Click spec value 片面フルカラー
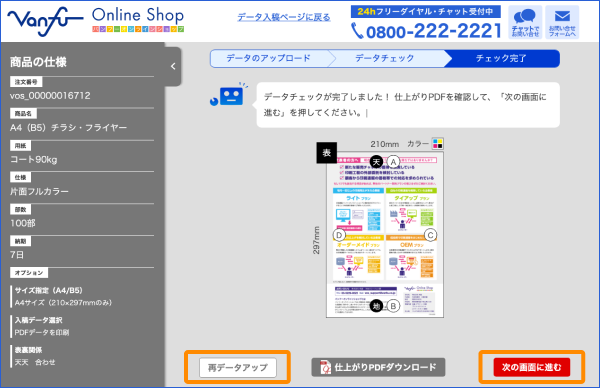 click(39, 191)
